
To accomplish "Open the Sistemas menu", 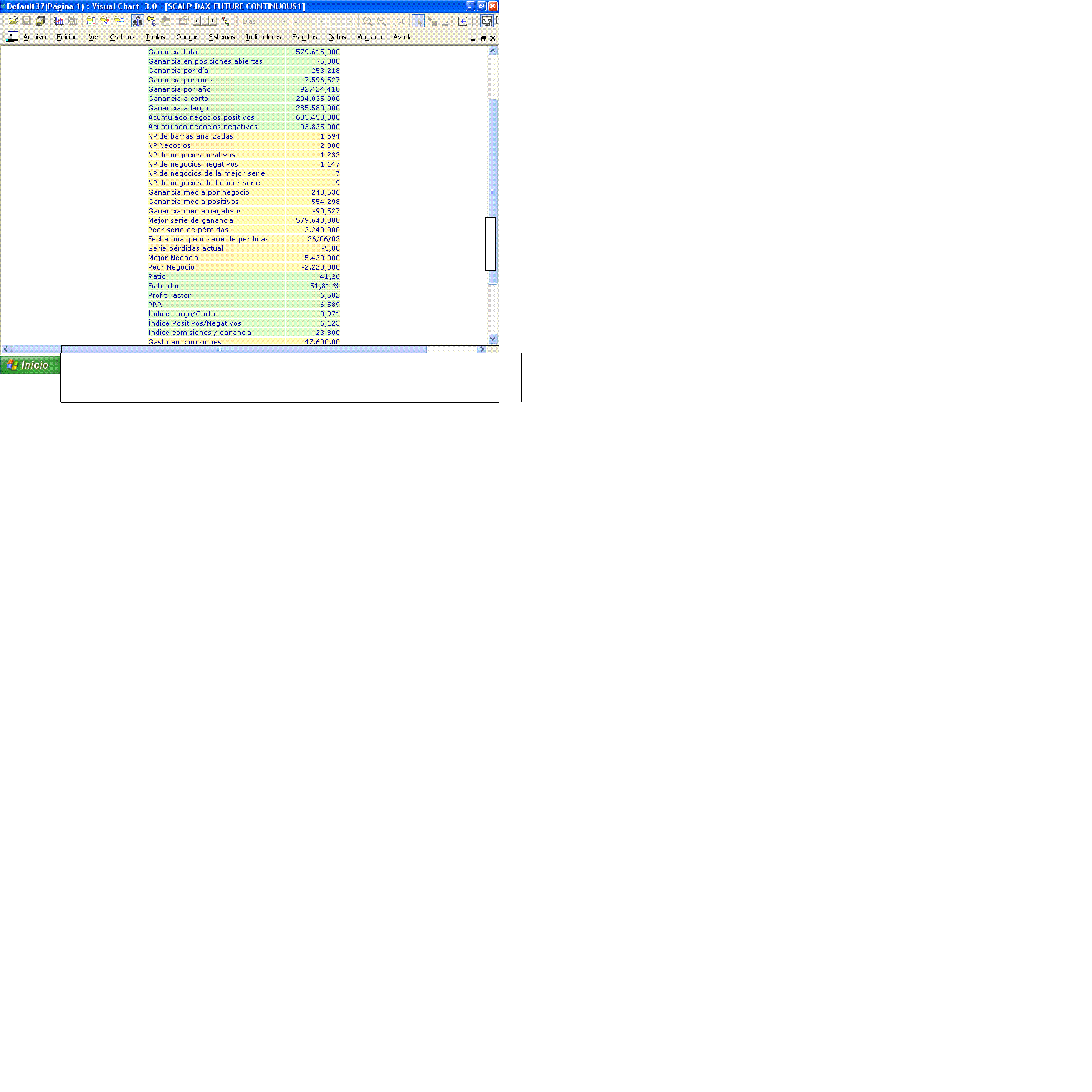I will (x=222, y=37).
